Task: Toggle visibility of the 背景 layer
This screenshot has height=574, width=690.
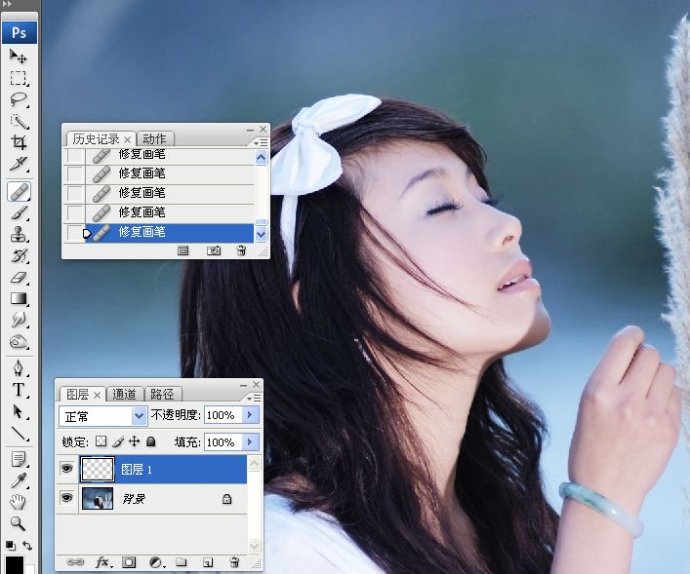Action: [x=68, y=498]
